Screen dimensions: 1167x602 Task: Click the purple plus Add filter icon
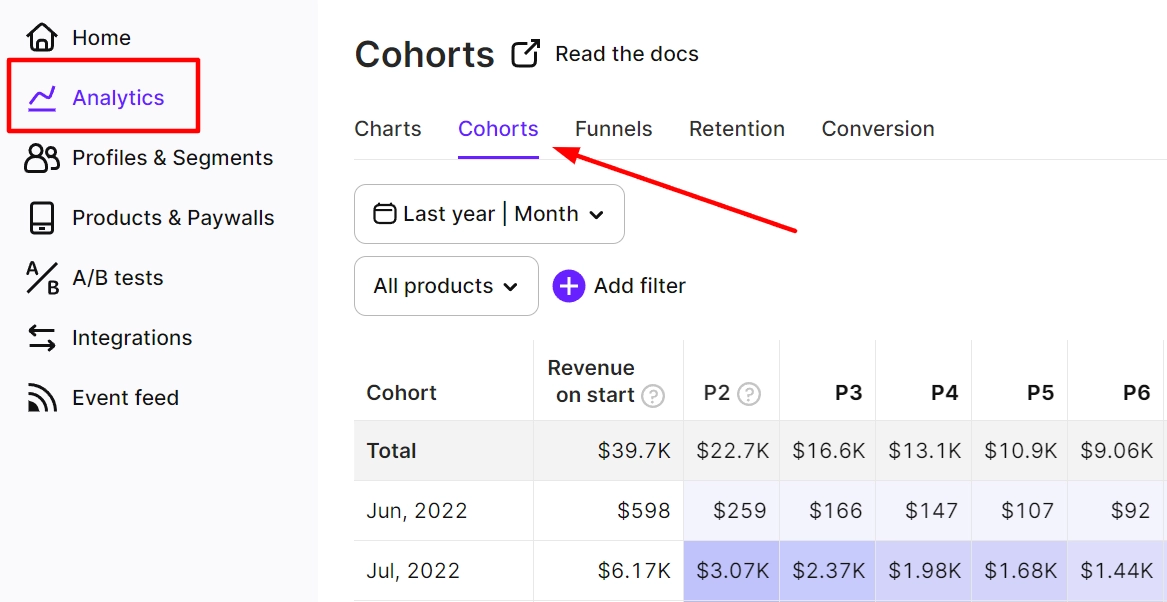[x=569, y=286]
